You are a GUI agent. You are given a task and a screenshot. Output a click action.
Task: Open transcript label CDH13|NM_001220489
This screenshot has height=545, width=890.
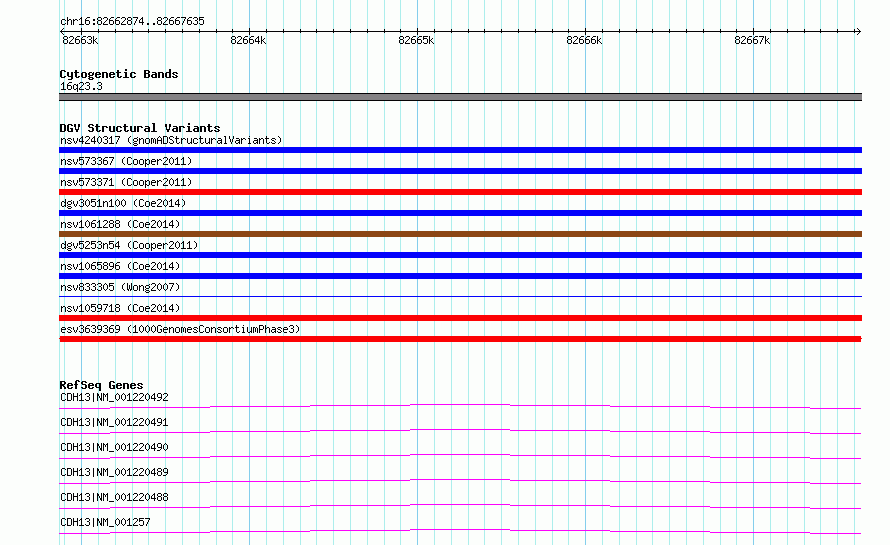click(114, 472)
